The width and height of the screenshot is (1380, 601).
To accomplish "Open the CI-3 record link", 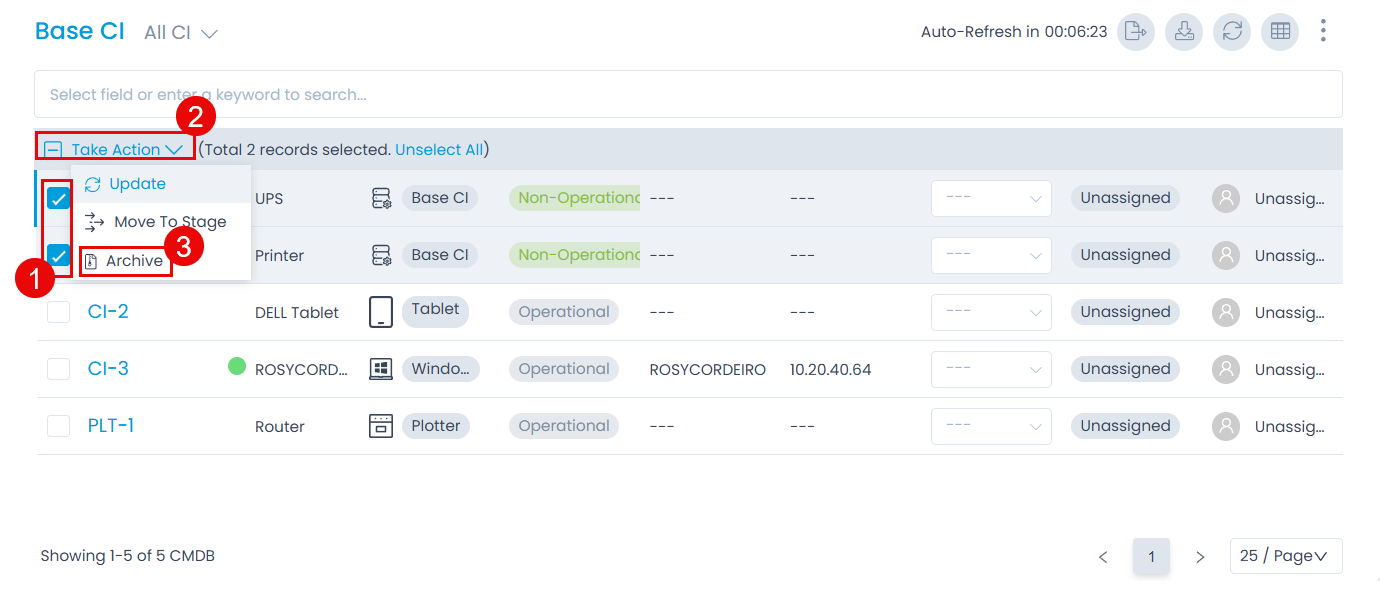I will 108,369.
